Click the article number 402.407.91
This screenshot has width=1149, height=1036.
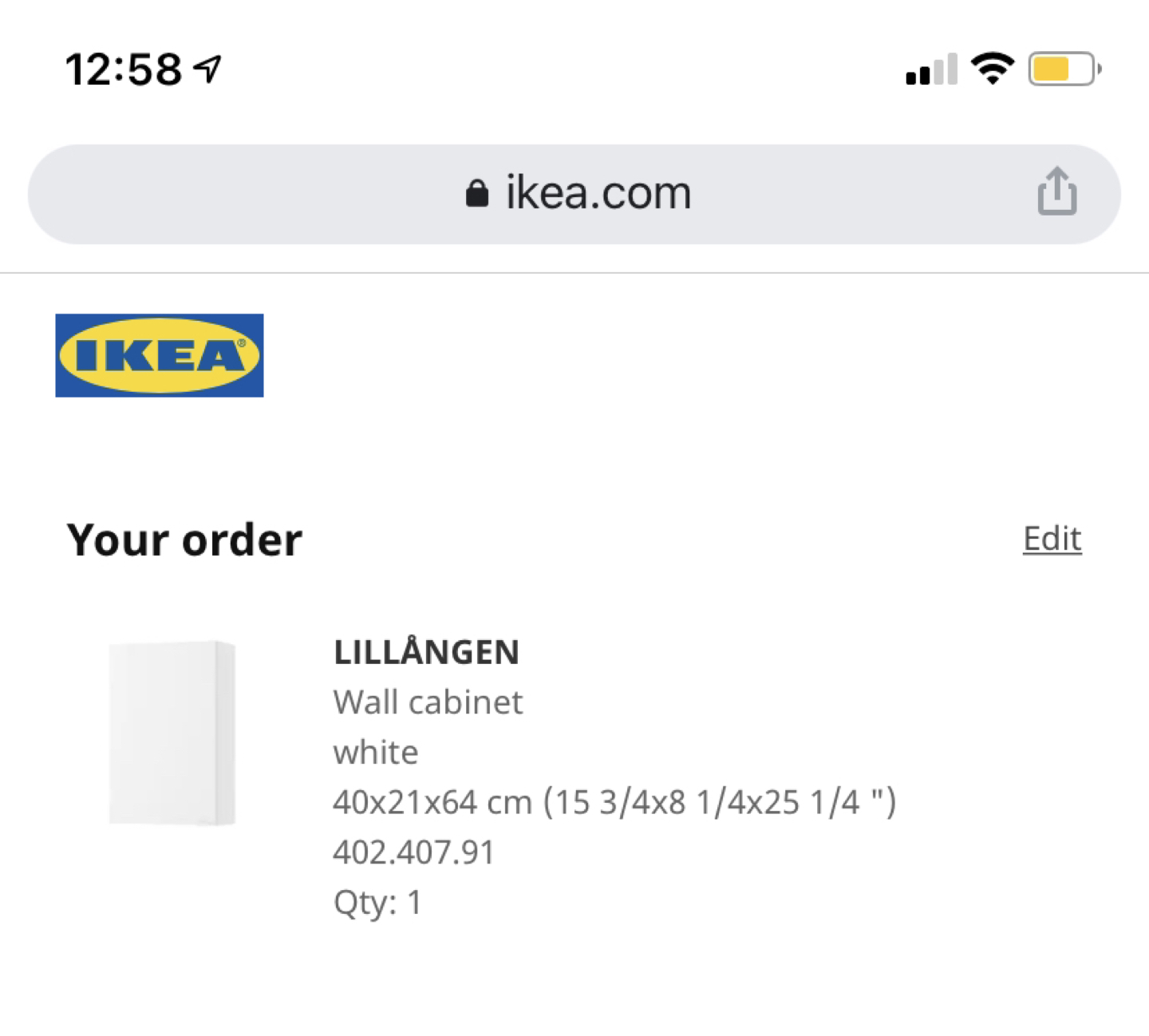[x=413, y=852]
